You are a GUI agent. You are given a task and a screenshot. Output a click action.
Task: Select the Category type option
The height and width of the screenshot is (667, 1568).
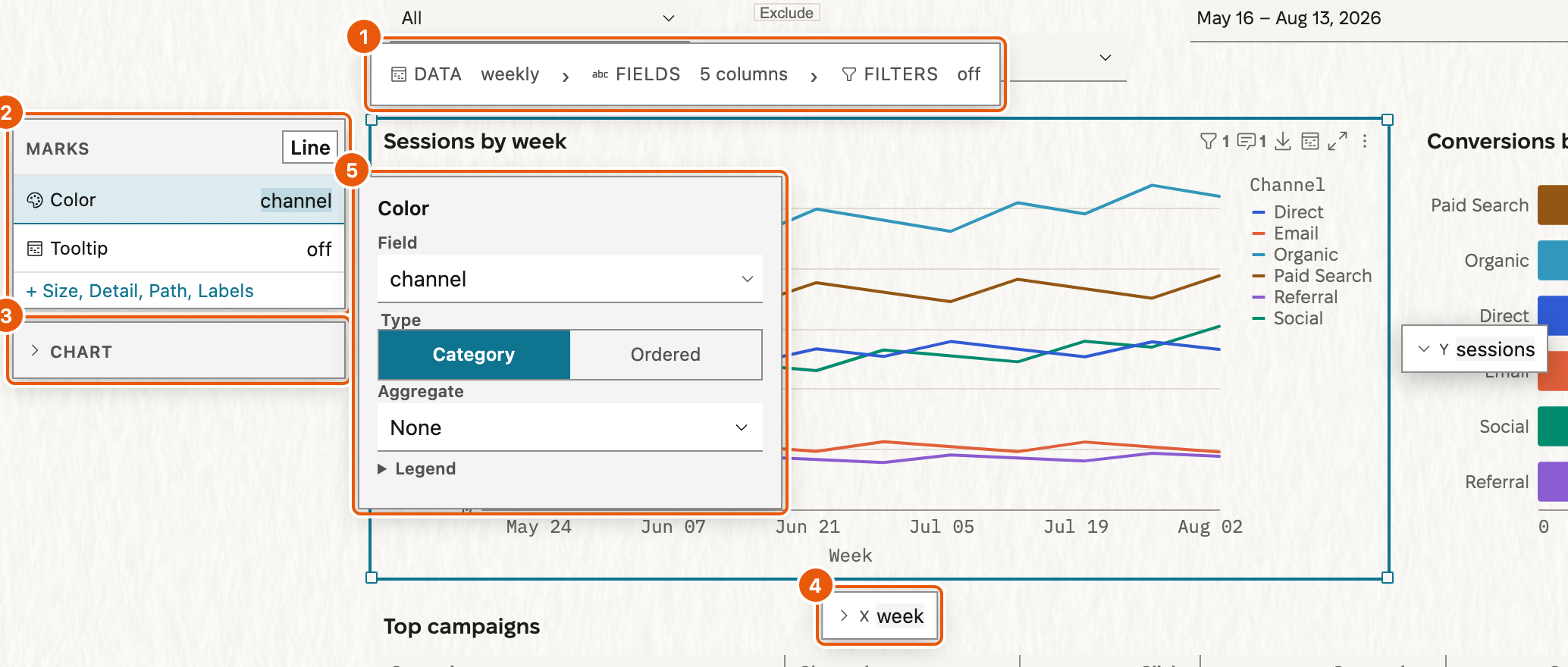pos(474,355)
